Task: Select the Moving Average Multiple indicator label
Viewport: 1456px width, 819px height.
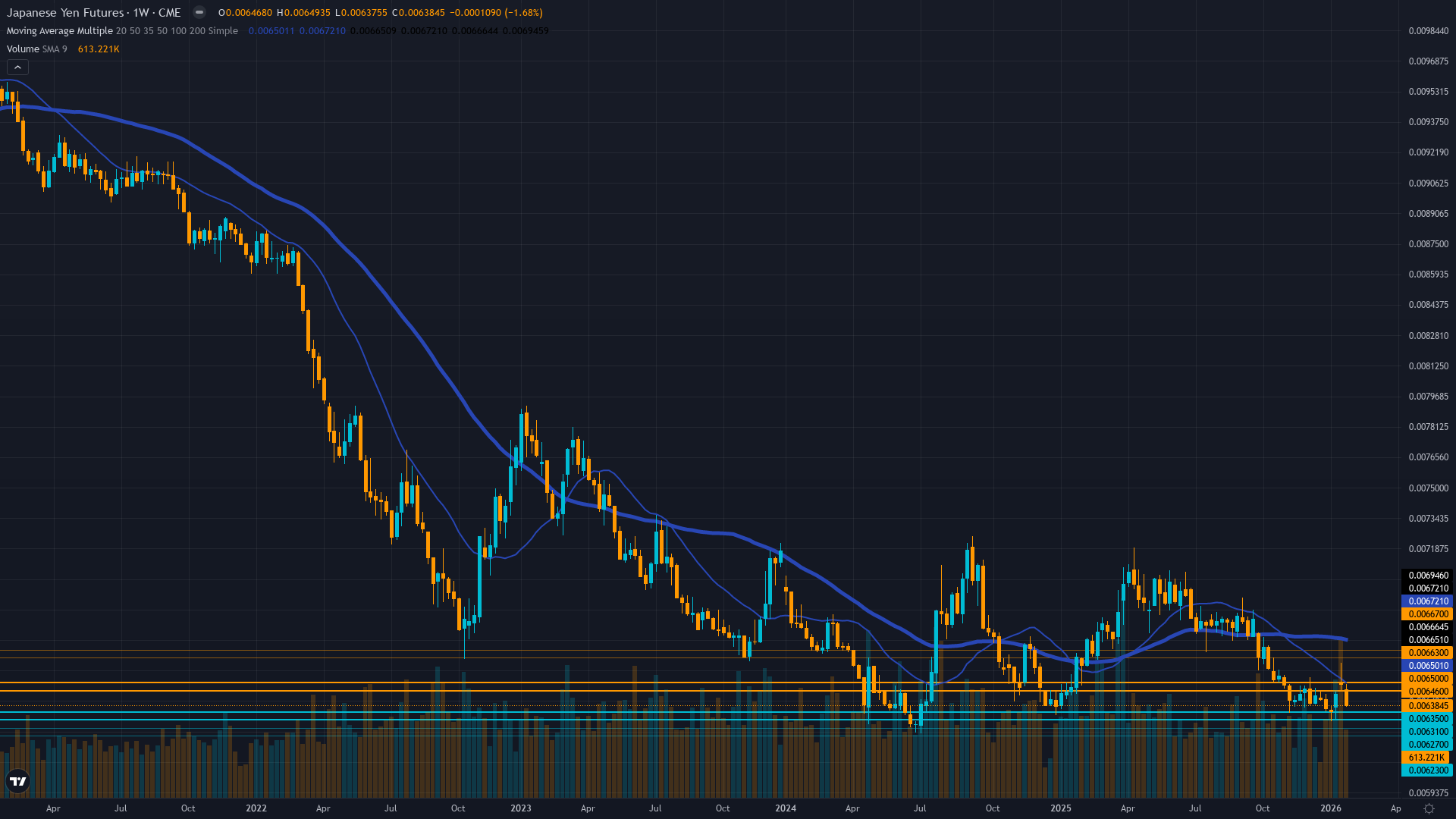Action: tap(58, 31)
